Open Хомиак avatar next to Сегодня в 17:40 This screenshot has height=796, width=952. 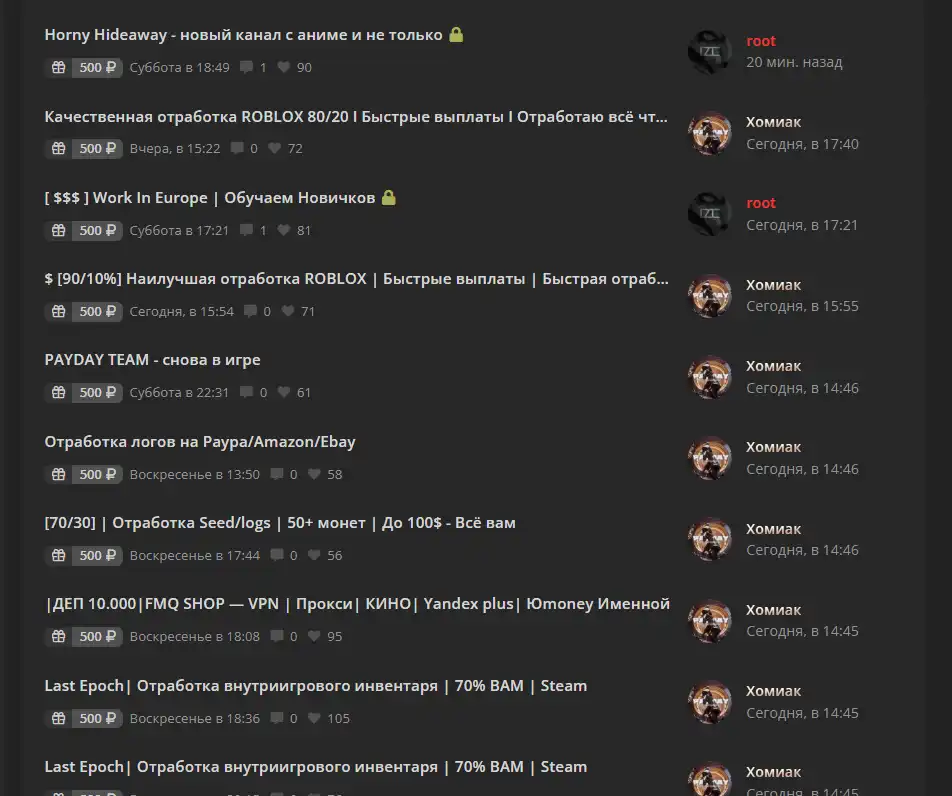point(709,133)
